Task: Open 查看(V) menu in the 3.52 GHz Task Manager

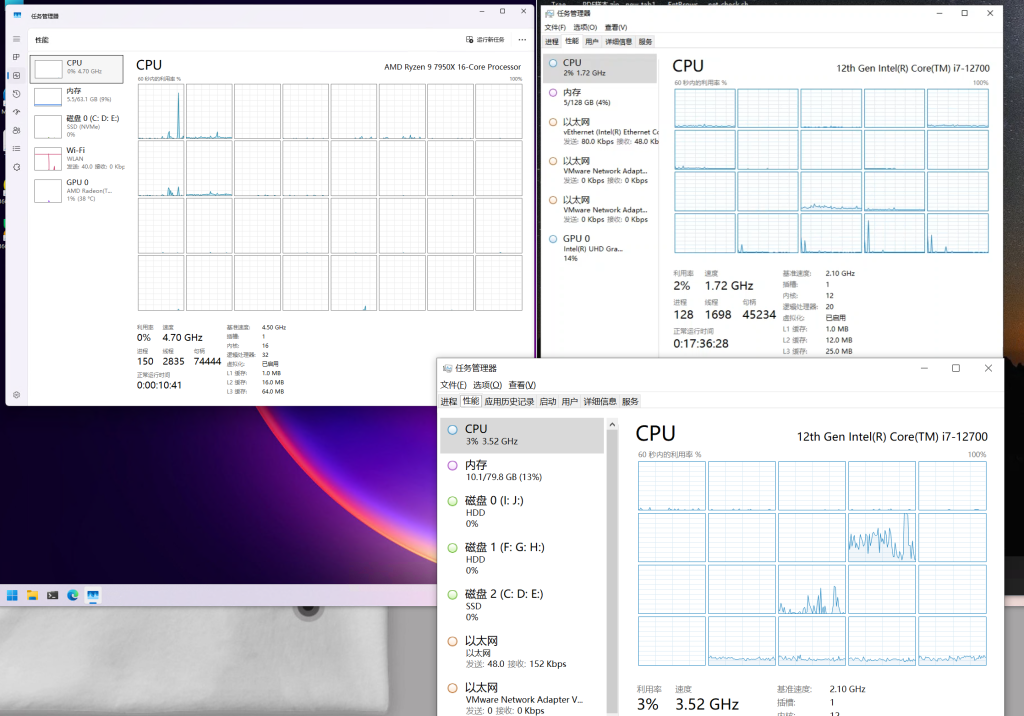Action: coord(522,385)
